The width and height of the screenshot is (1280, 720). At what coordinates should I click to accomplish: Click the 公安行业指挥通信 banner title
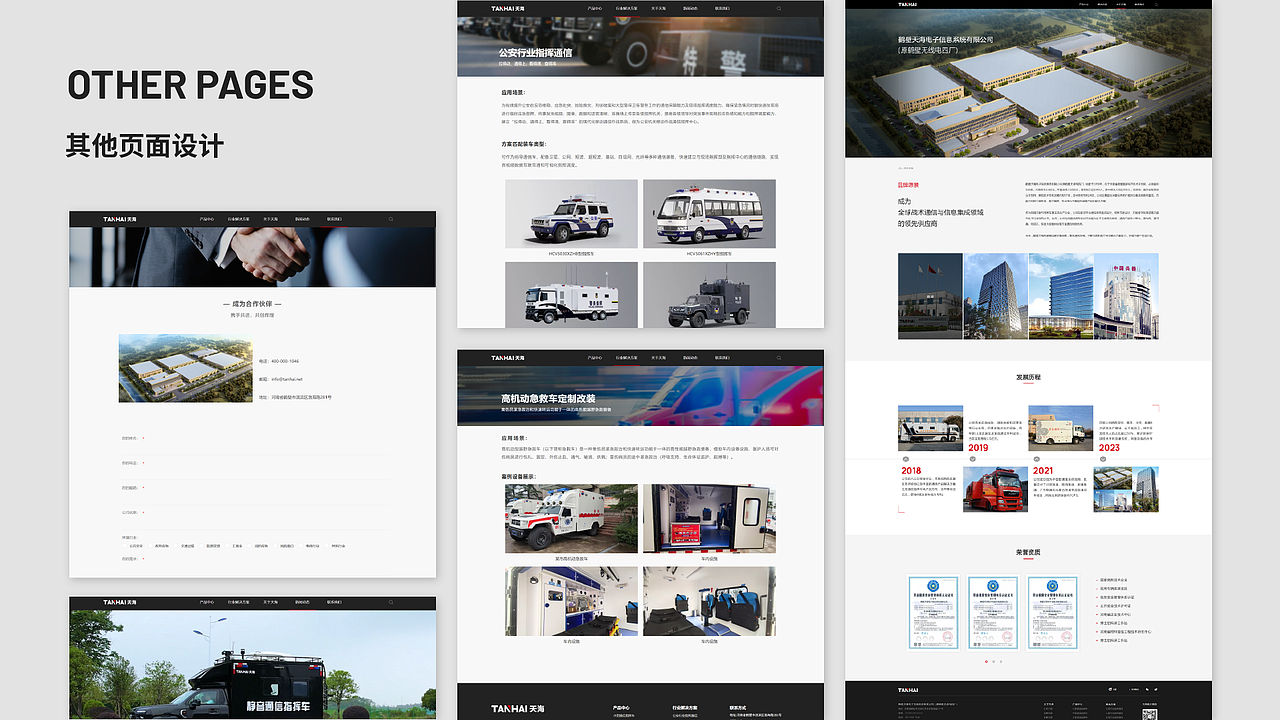(536, 52)
